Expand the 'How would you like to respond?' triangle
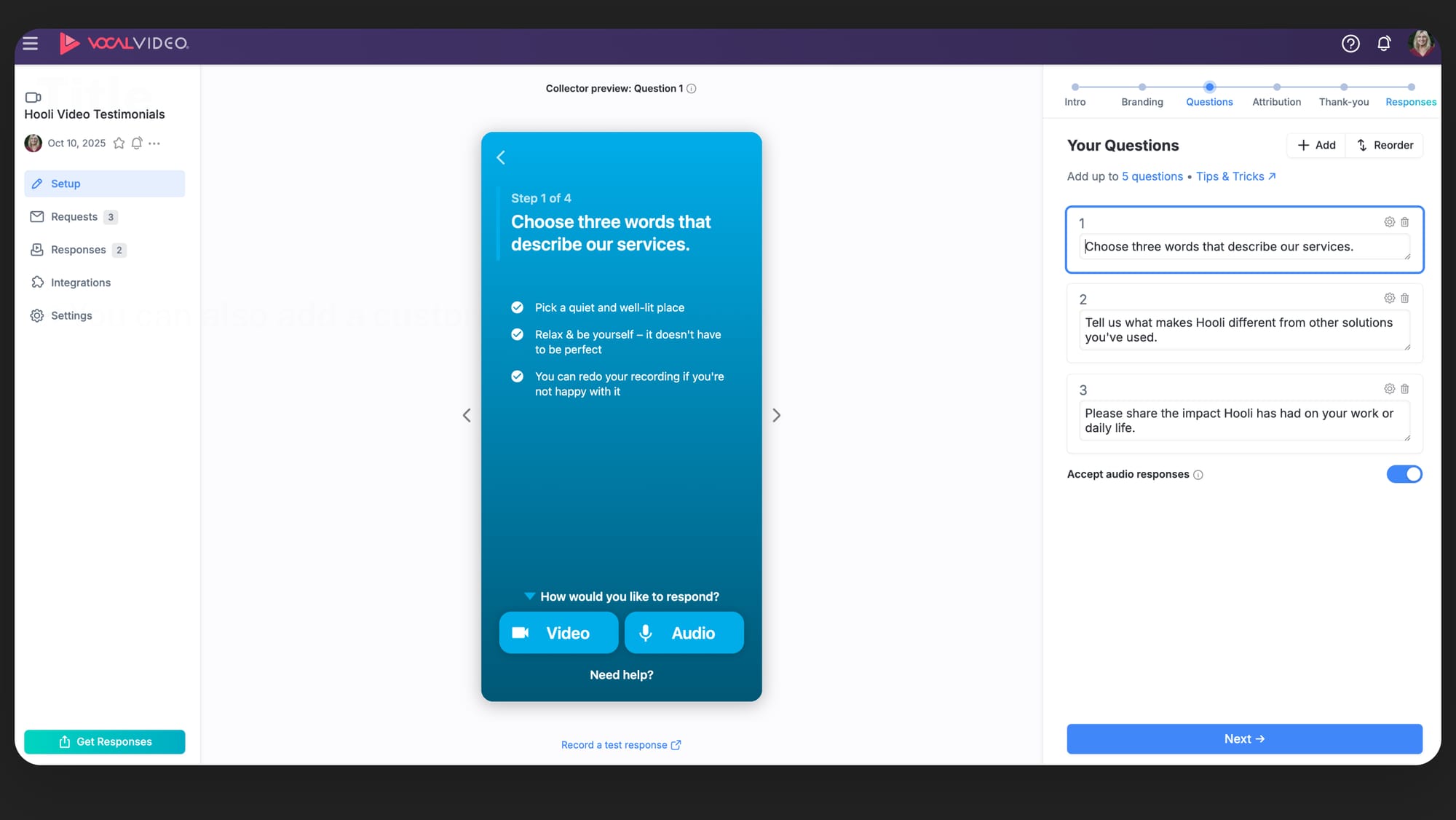 click(x=529, y=596)
